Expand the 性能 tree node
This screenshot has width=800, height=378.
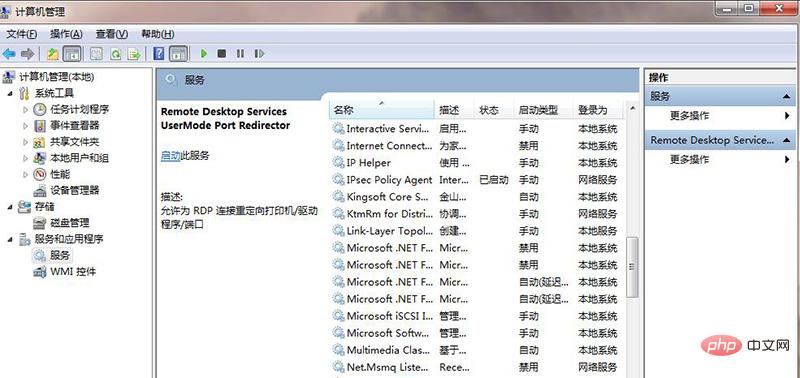(26, 174)
